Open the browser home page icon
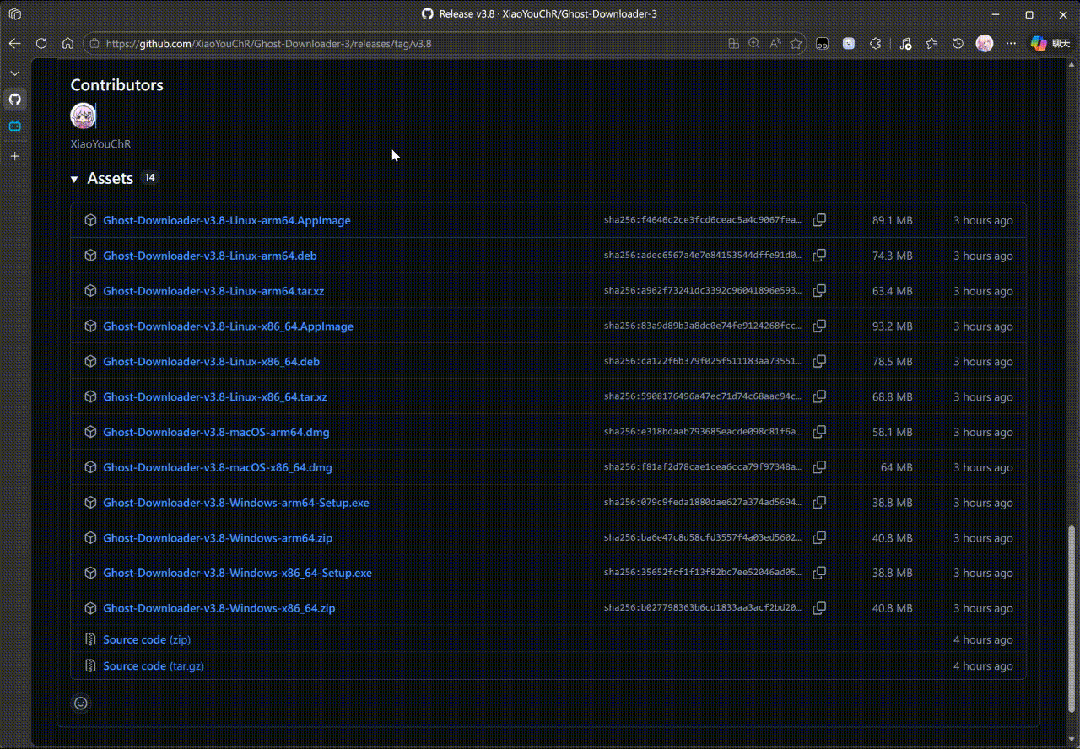 68,43
